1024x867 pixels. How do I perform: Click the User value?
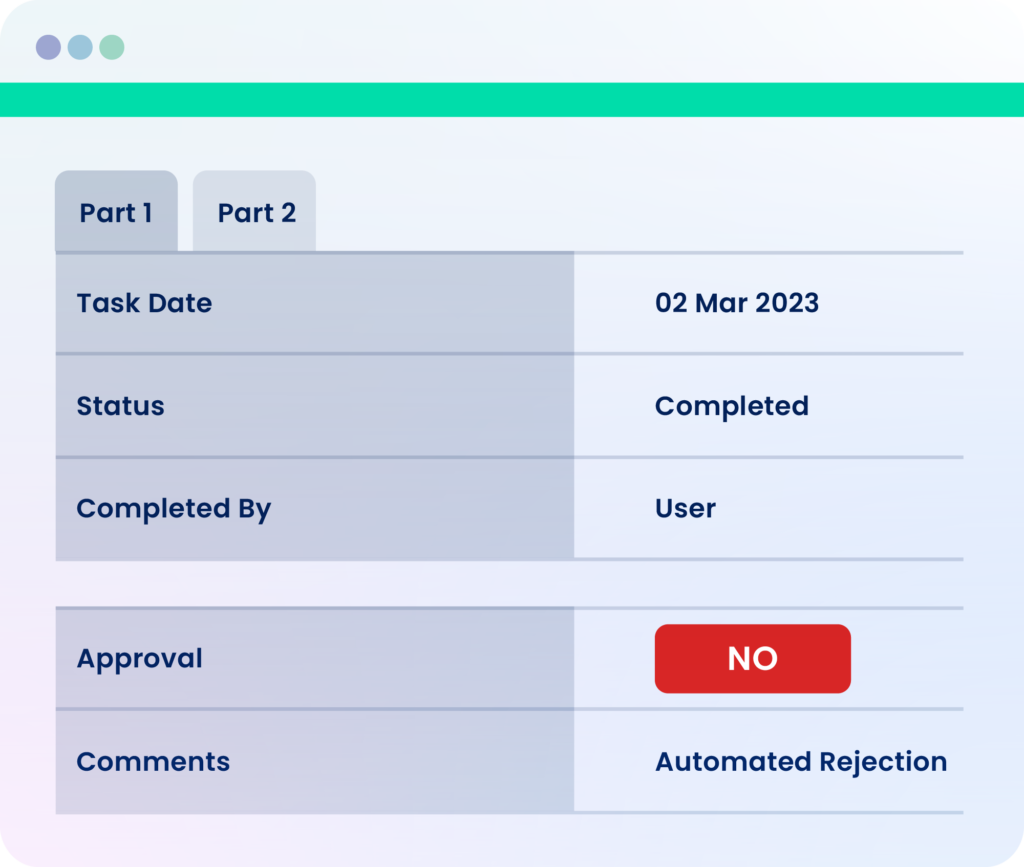(x=685, y=509)
